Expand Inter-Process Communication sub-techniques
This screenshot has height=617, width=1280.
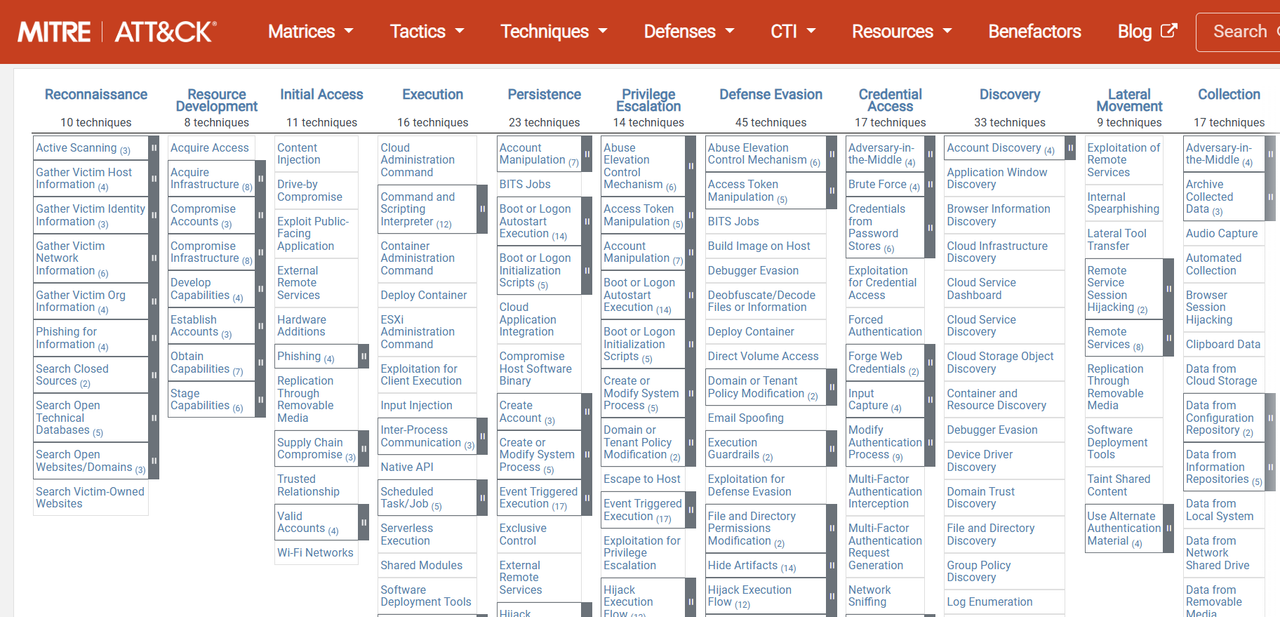(482, 436)
